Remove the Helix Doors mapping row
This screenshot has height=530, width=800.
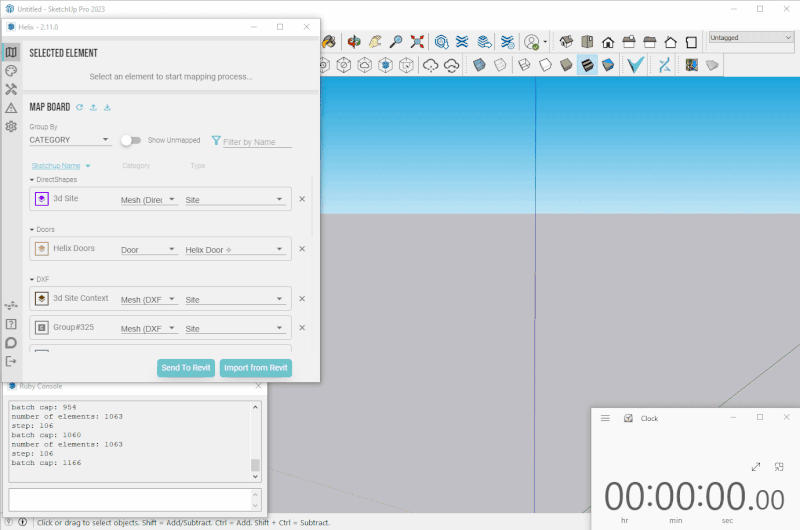[302, 249]
